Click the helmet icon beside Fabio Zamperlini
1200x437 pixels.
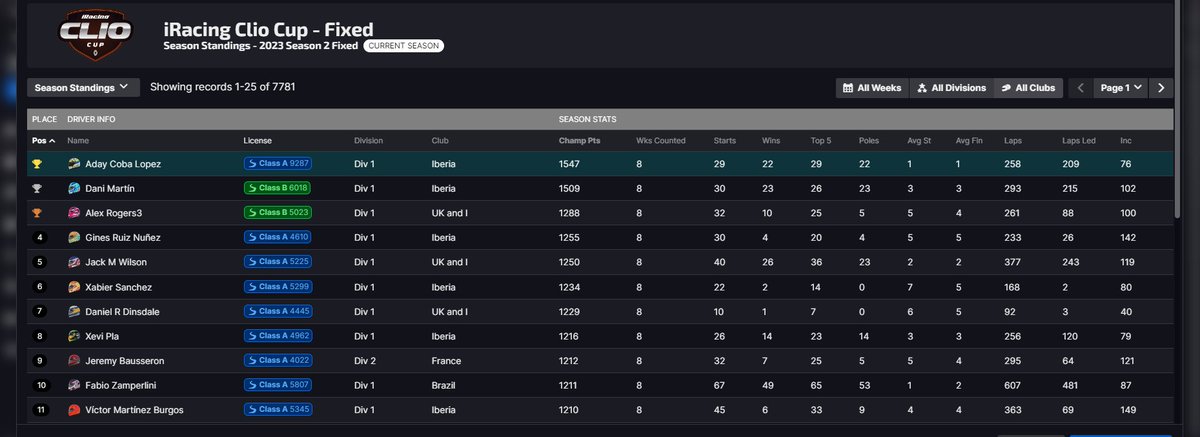[x=74, y=385]
